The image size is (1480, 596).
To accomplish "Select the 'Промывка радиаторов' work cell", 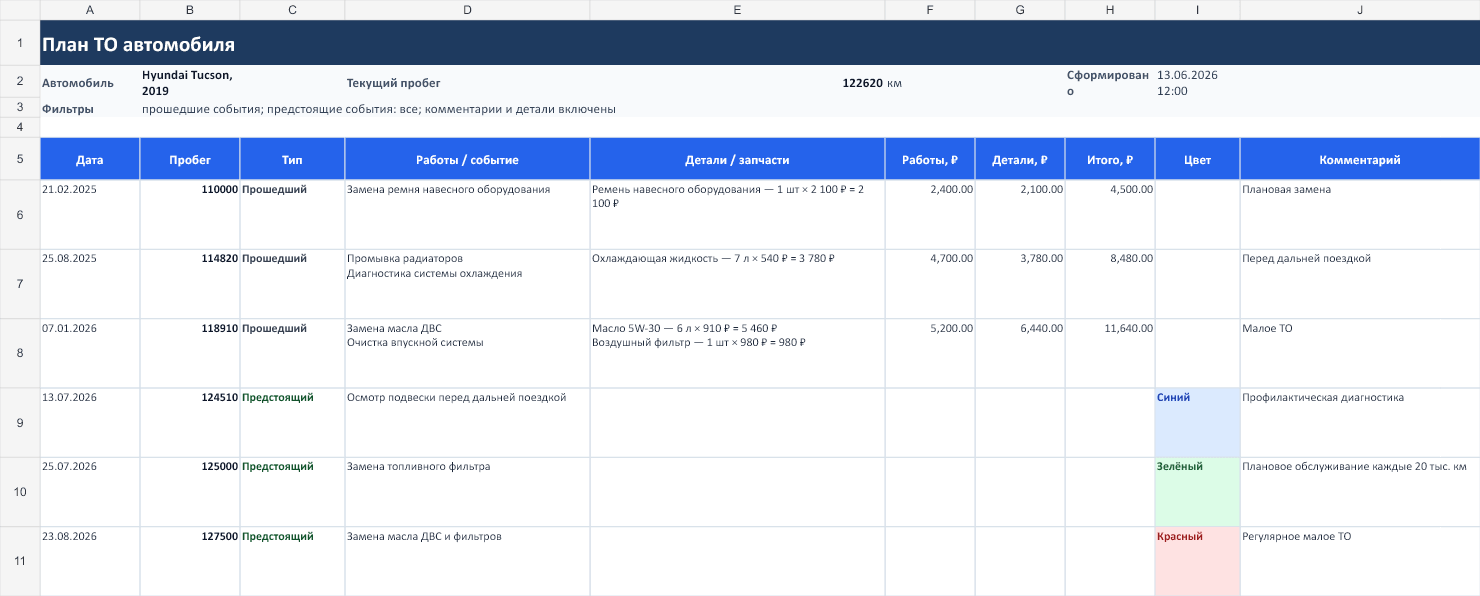I will pos(467,284).
